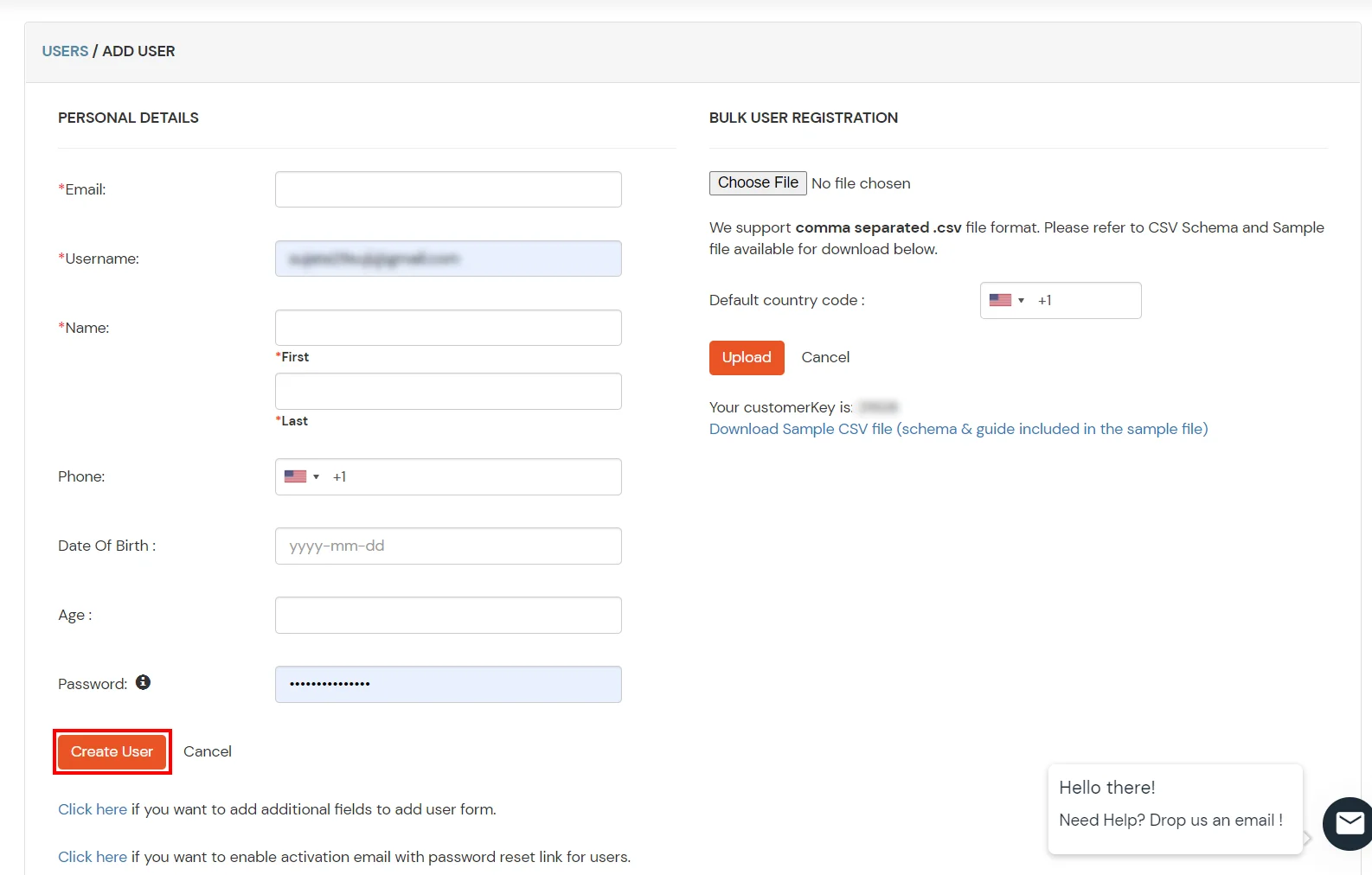Click Choose File button

click(x=758, y=182)
